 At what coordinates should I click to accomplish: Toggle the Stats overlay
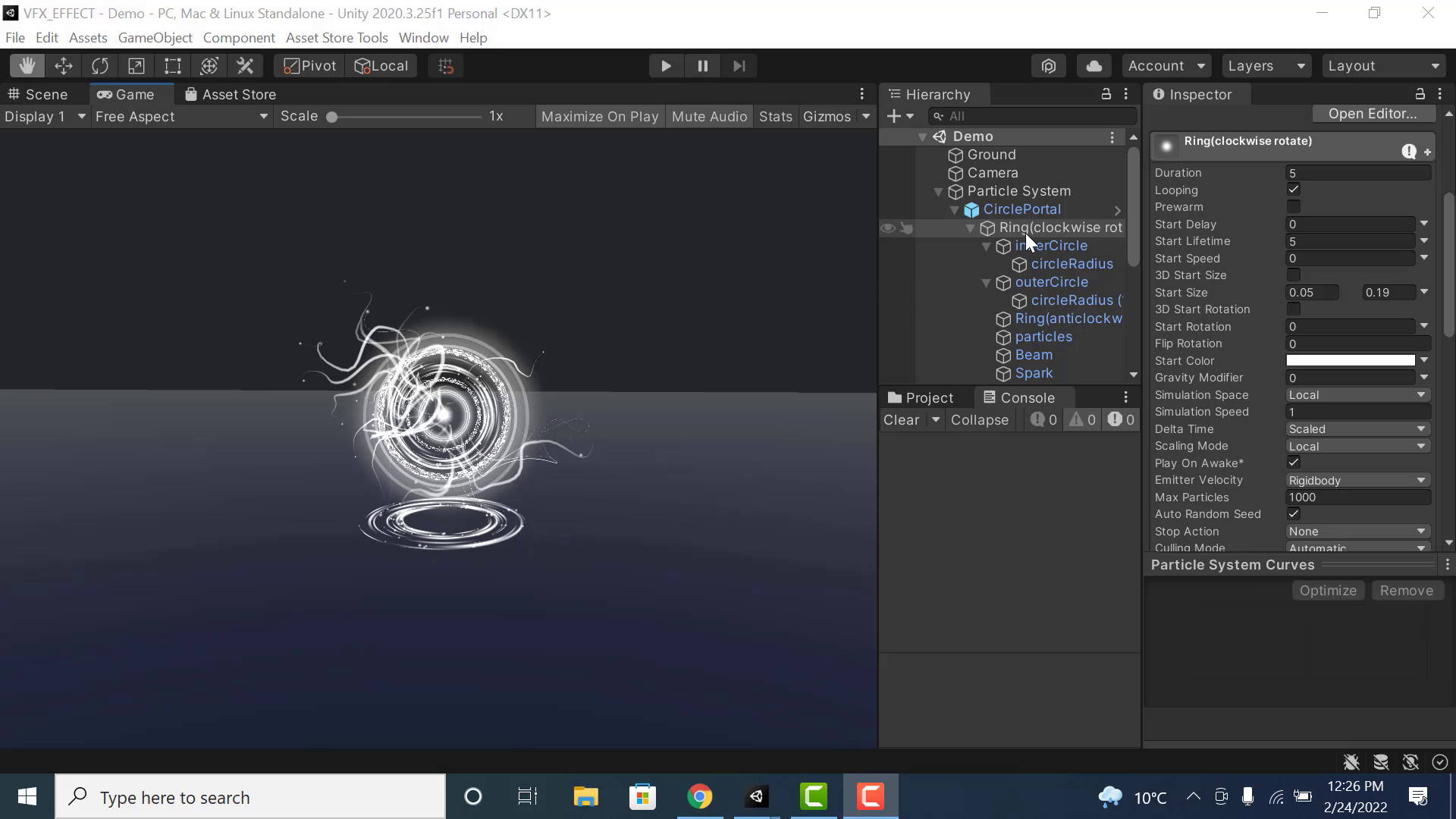tap(775, 117)
